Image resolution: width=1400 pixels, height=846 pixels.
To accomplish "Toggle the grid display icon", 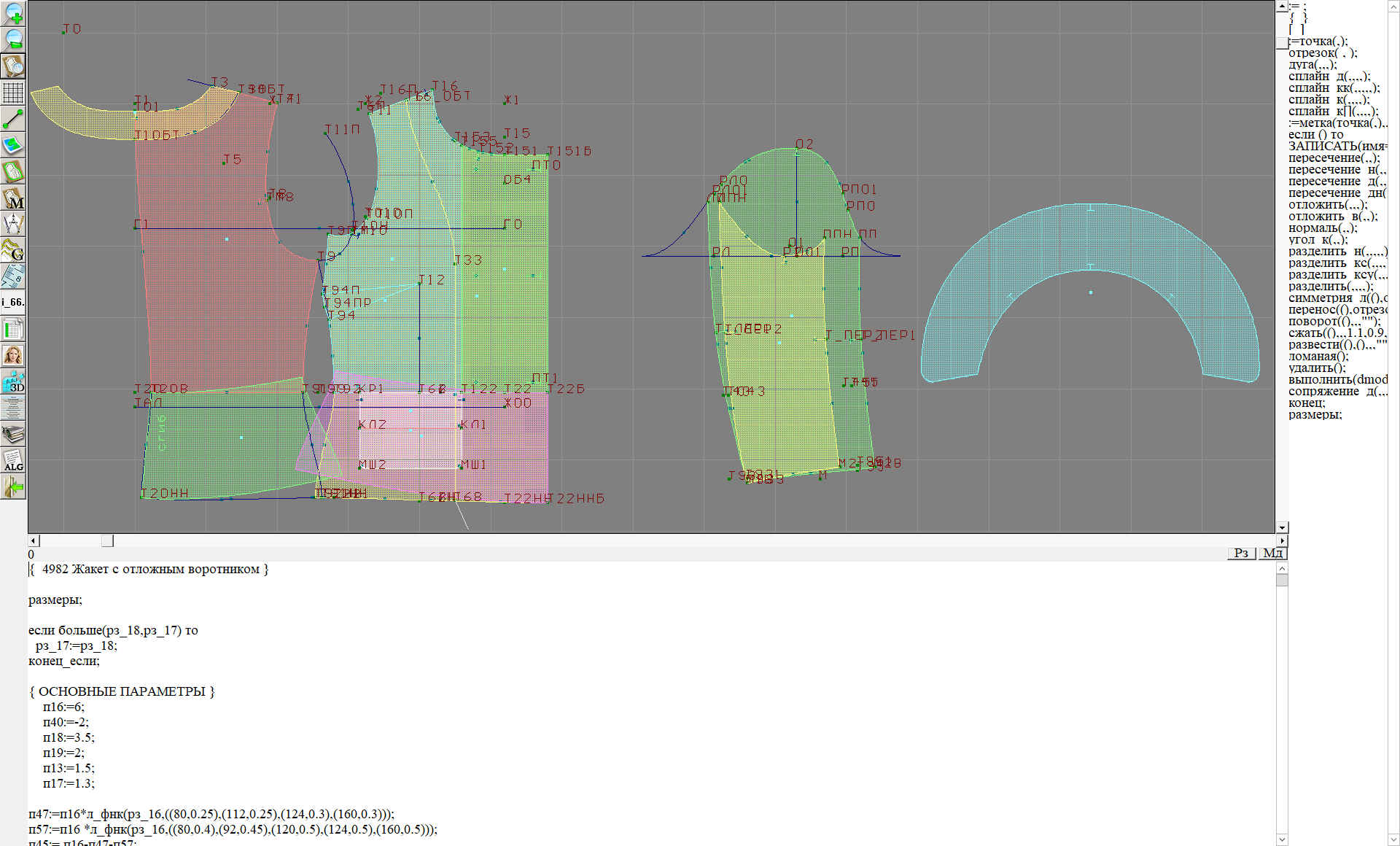I will [x=13, y=93].
